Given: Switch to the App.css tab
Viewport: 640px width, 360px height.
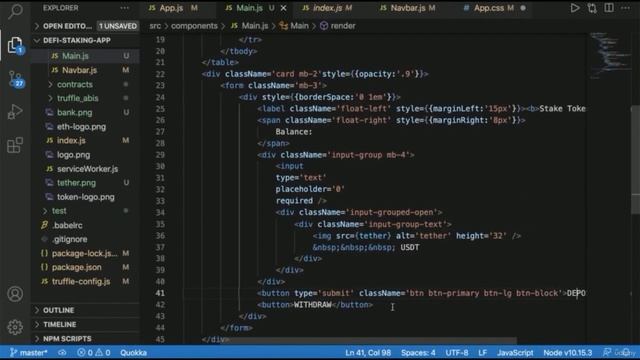Looking at the screenshot, I should point(494,8).
